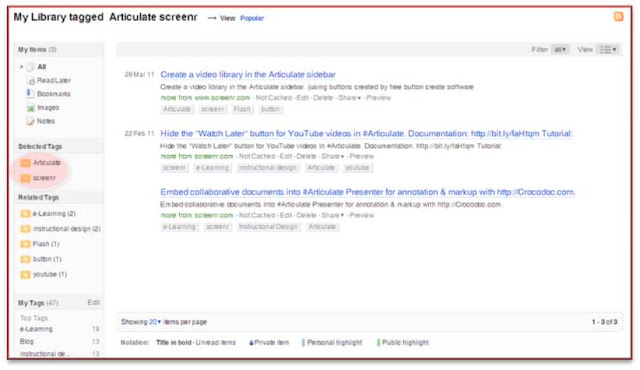
Task: Open Share dropdown for Watch Later item
Action: 333,156
